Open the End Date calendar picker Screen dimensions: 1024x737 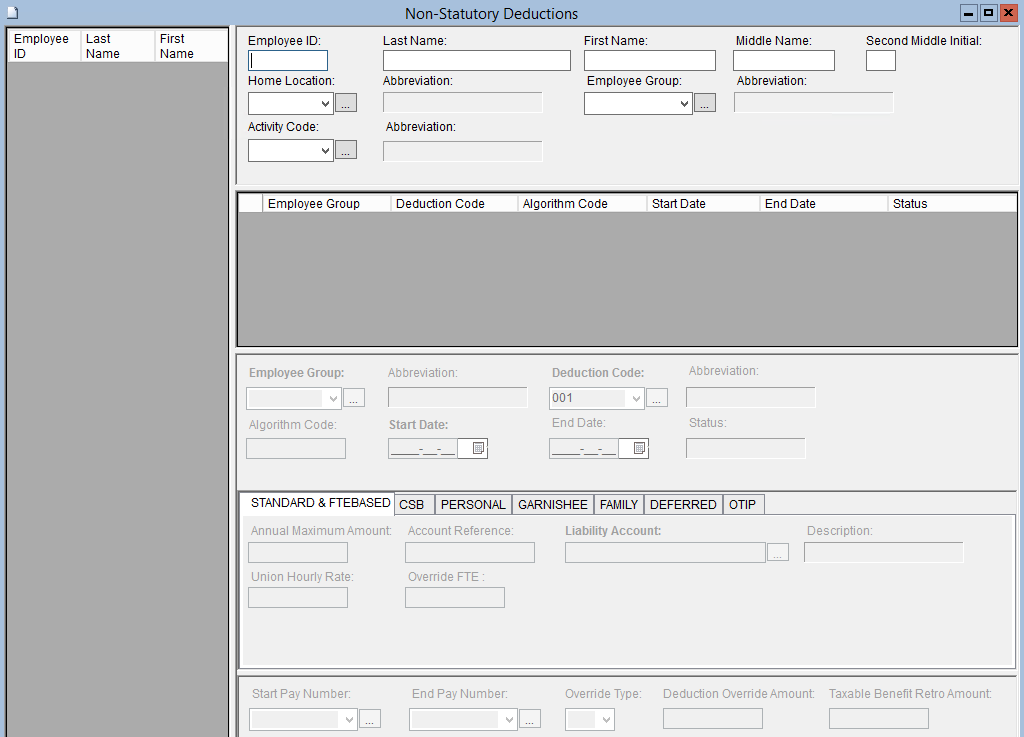[x=639, y=448]
